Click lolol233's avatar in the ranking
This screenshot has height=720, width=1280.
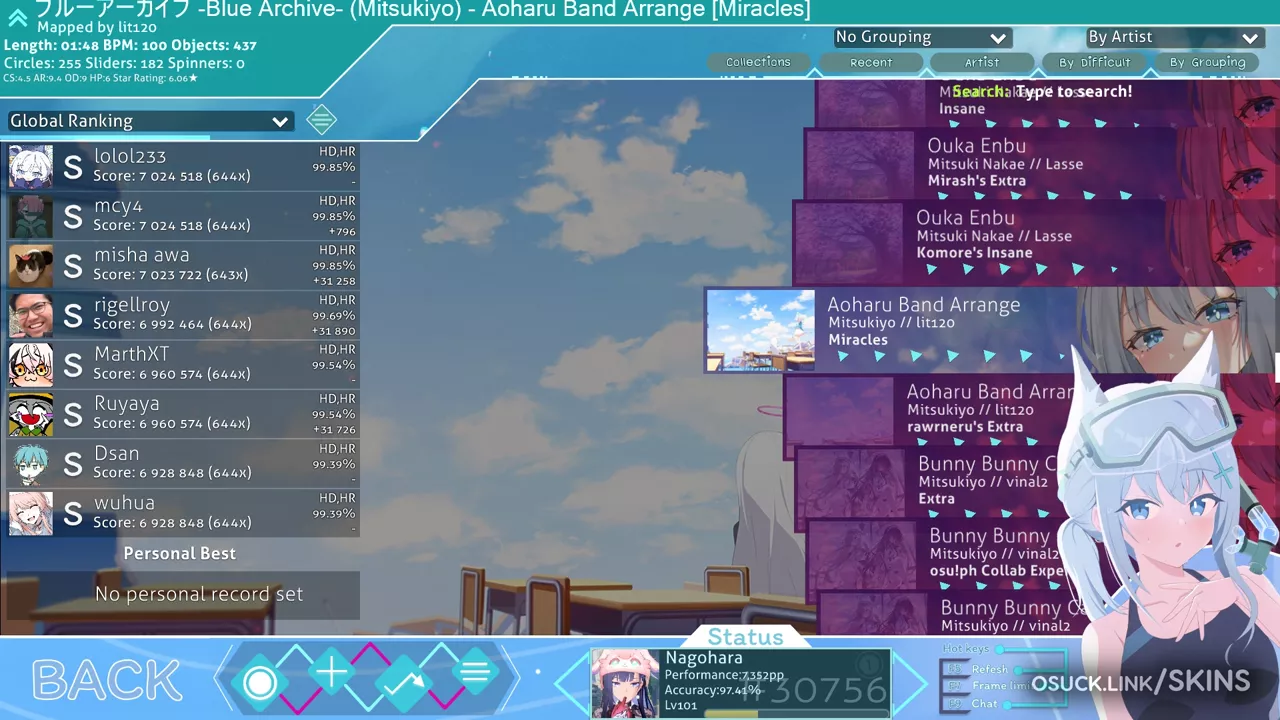[31, 167]
